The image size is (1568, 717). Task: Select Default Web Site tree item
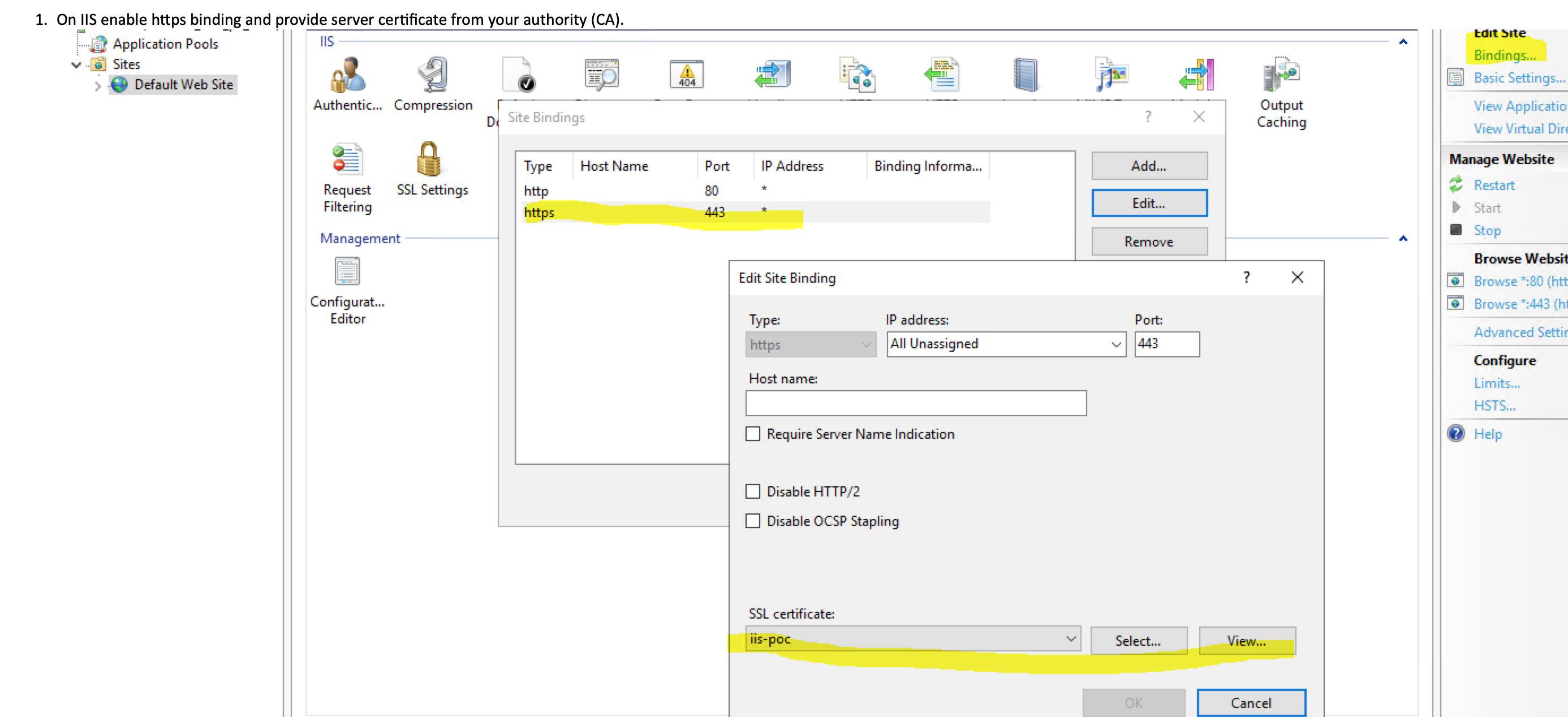click(183, 85)
